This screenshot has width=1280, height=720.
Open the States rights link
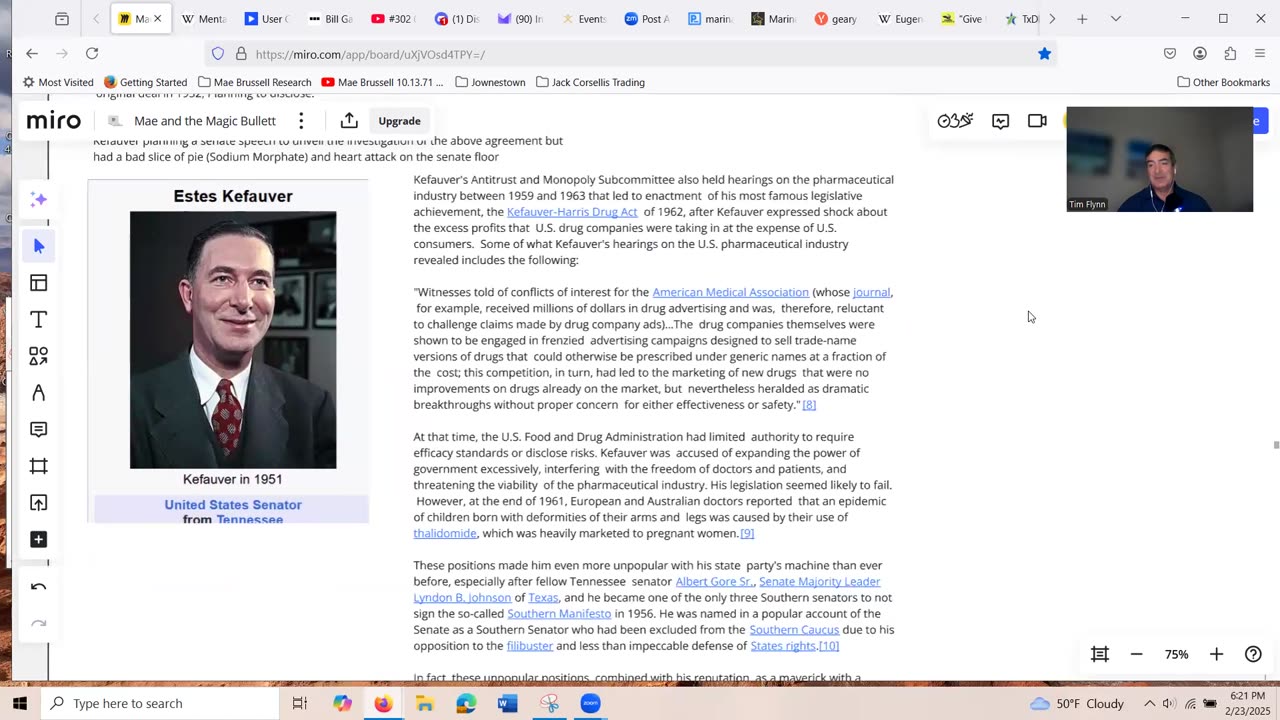pos(783,645)
